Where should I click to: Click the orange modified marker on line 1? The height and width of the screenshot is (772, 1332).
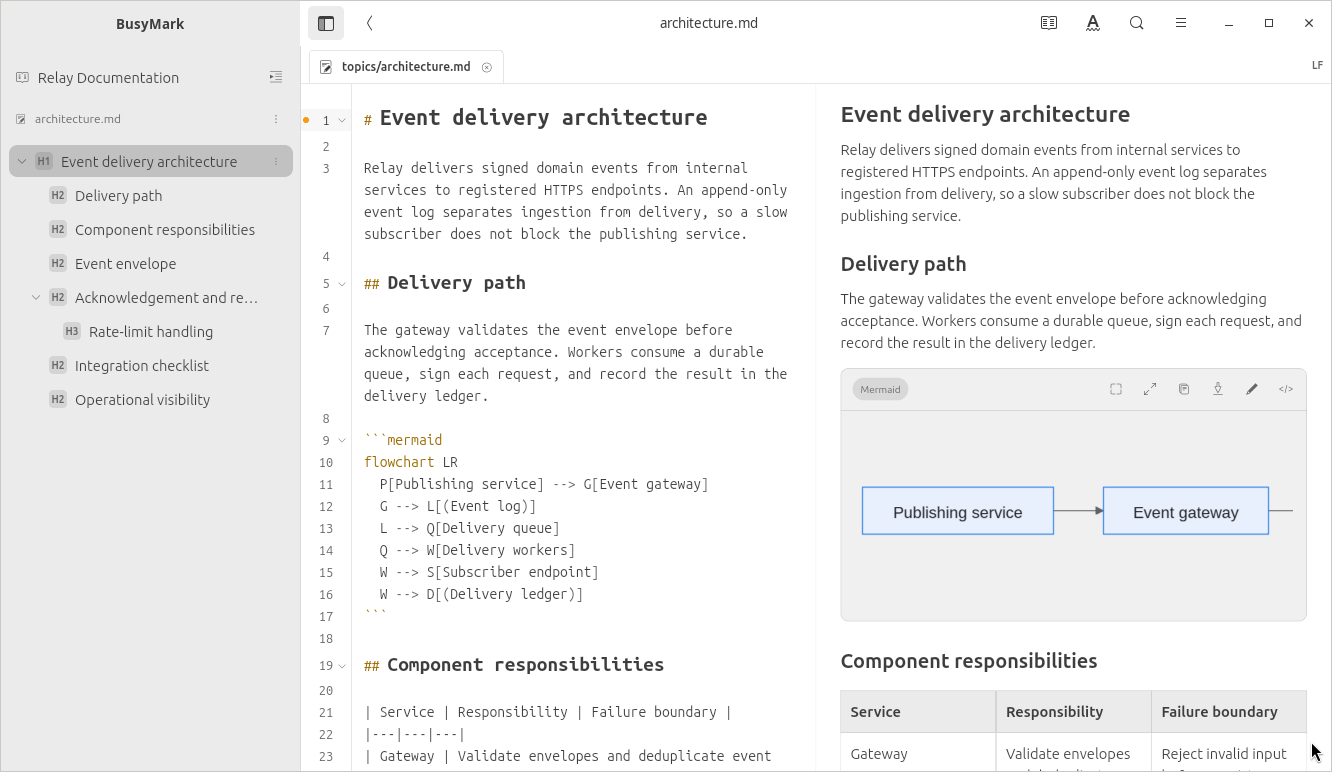306,120
